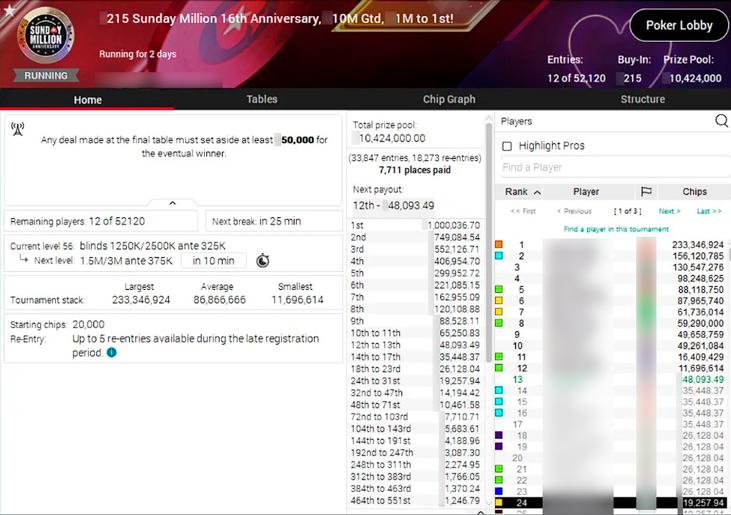Click the 10th to 11th payout row
This screenshot has height=515, width=731.
tap(415, 333)
